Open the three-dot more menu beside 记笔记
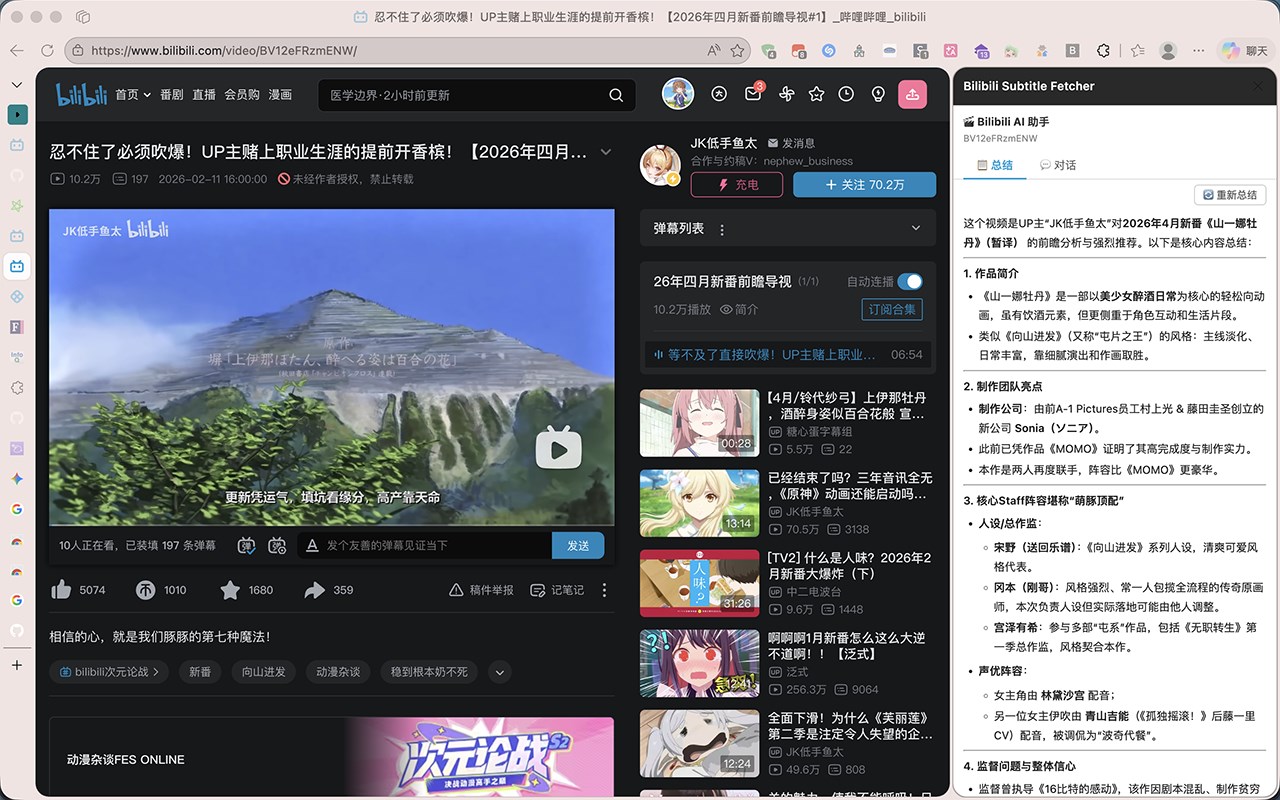 604,590
